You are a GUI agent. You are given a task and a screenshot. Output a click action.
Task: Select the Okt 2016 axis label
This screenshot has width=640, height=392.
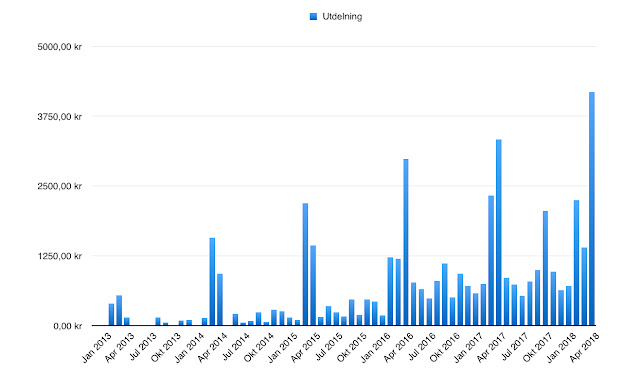click(x=445, y=347)
